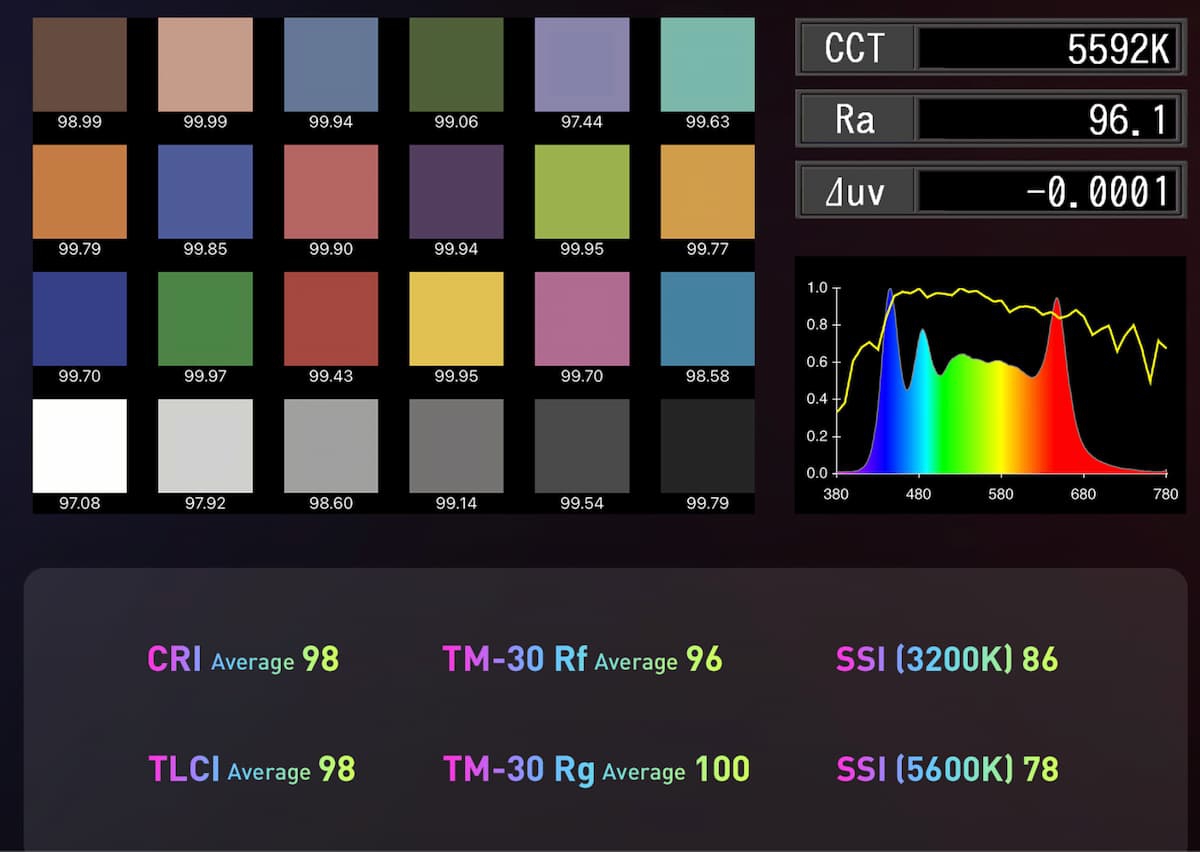
Task: Click the salmon swatch labeled 99.90
Action: click(331, 192)
